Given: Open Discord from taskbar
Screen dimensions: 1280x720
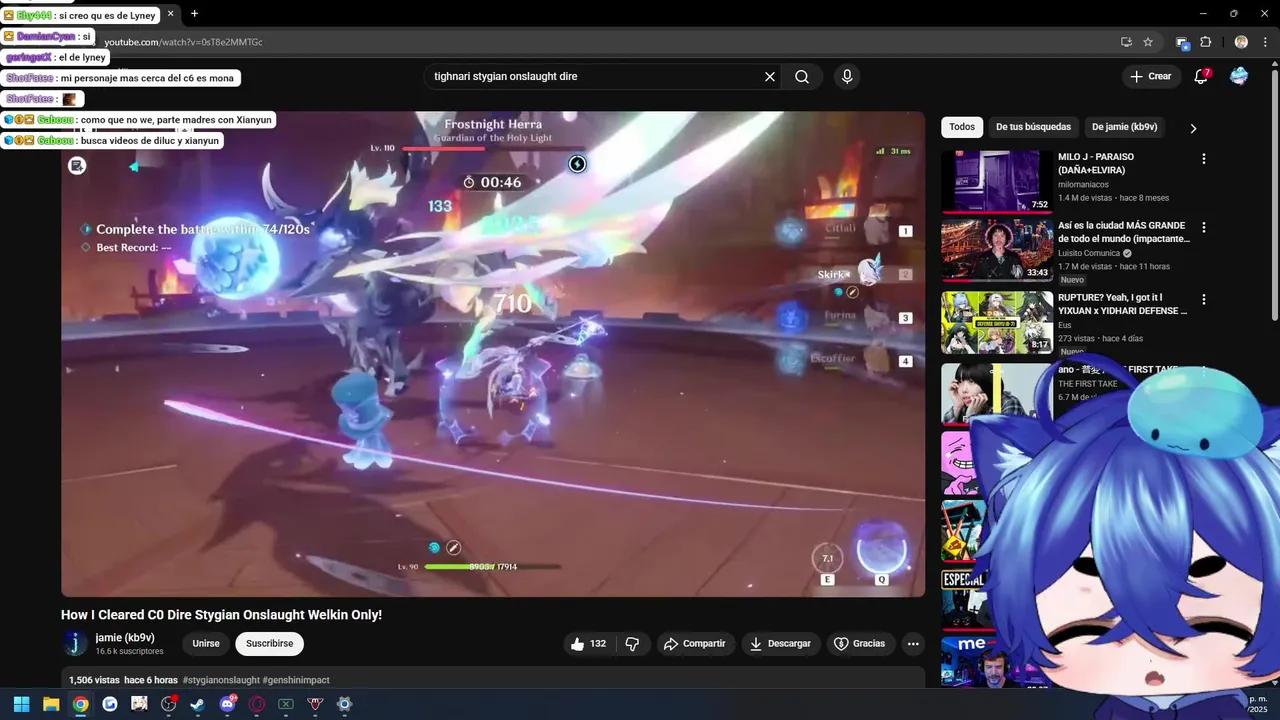Looking at the screenshot, I should [x=227, y=704].
